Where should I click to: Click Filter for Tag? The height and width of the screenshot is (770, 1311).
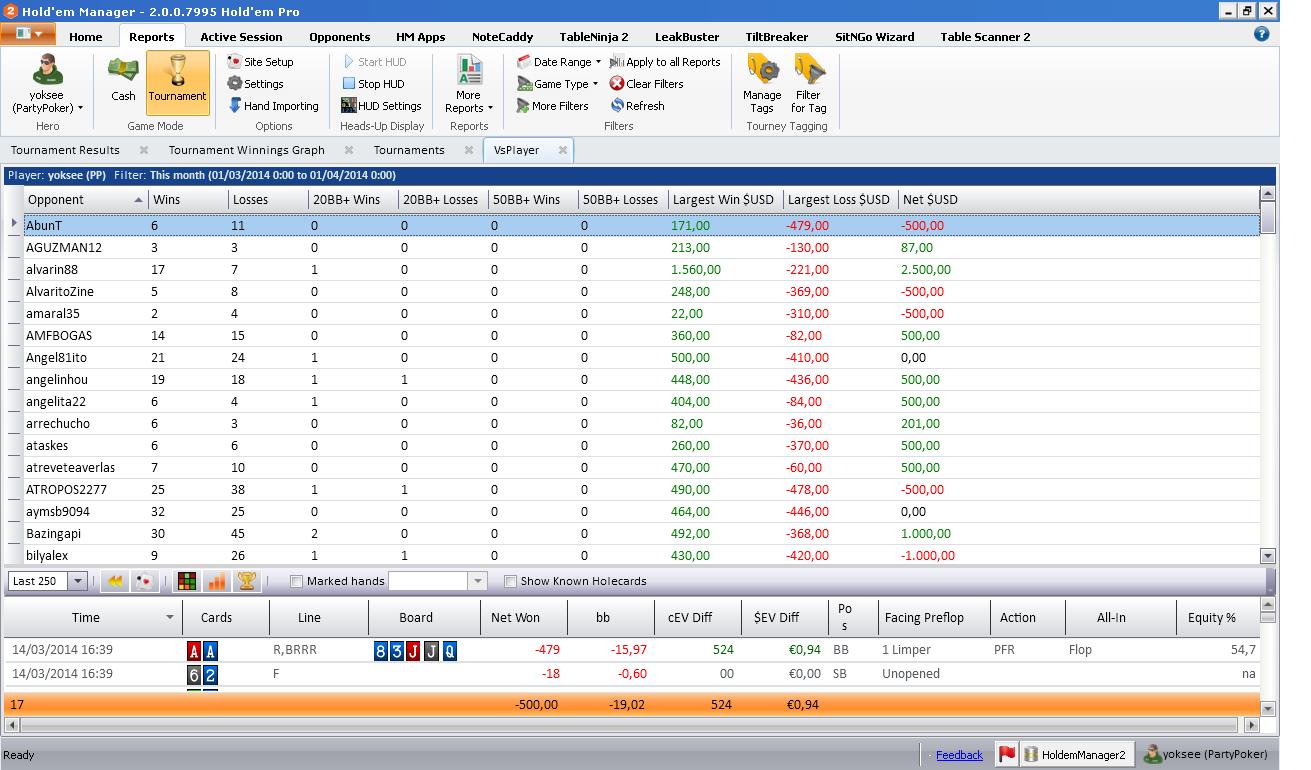pyautogui.click(x=808, y=84)
